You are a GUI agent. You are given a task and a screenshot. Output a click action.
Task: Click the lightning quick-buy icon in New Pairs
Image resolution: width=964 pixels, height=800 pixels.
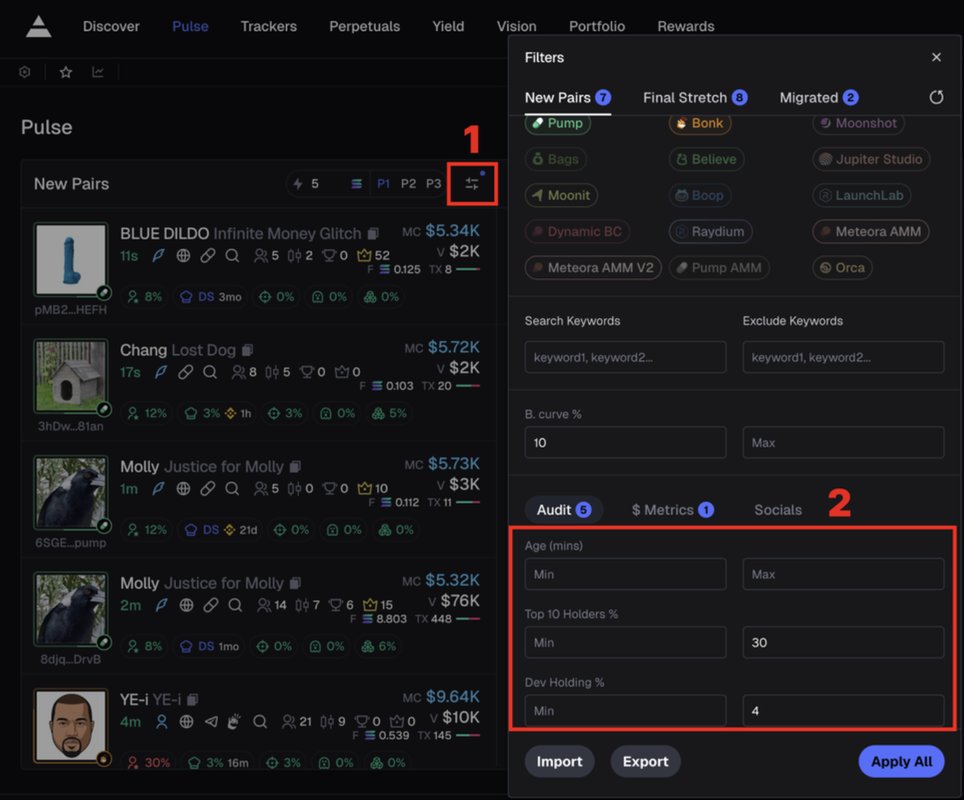[298, 184]
